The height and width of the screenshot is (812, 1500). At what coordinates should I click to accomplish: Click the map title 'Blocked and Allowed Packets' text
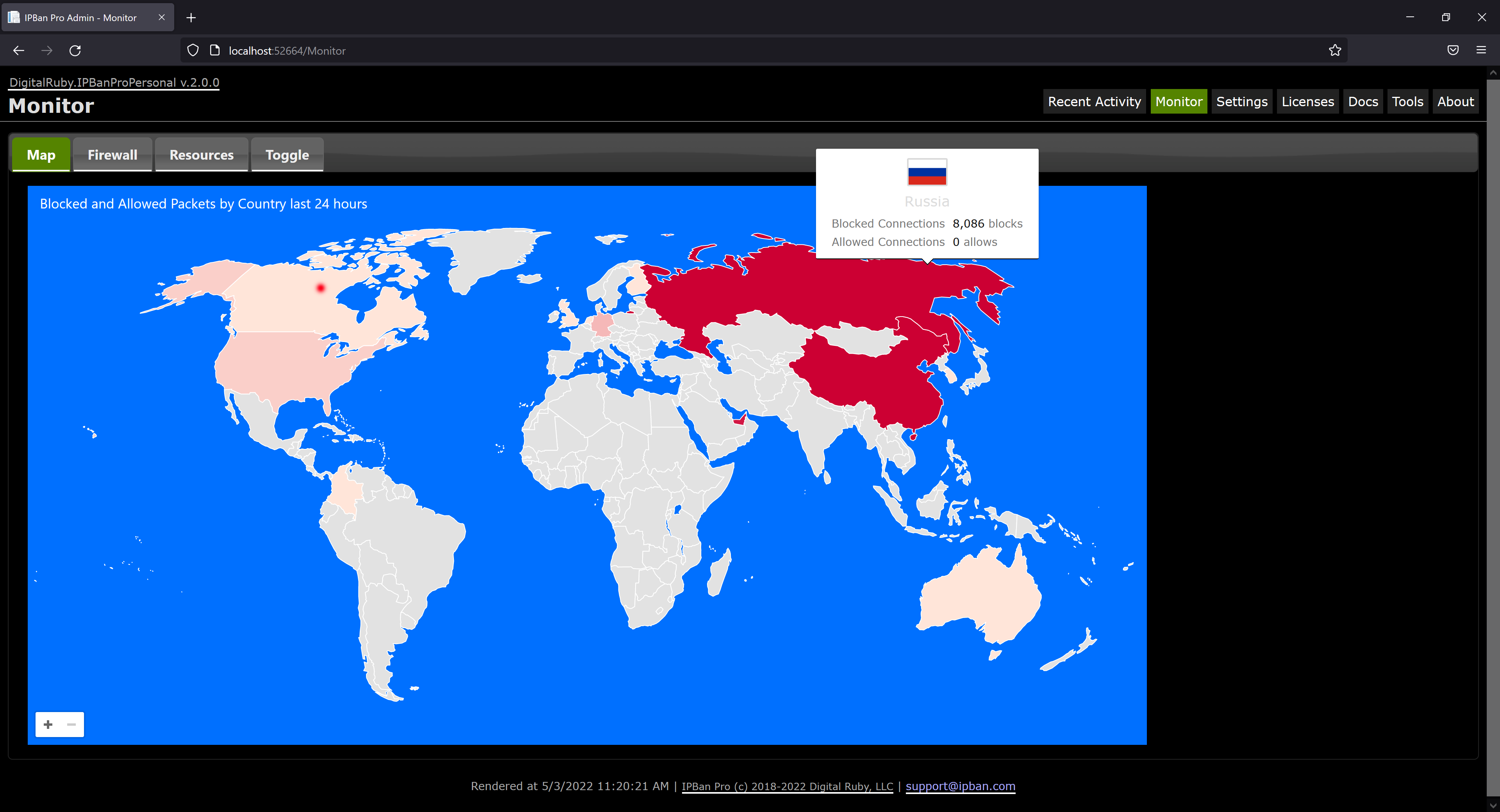click(204, 204)
